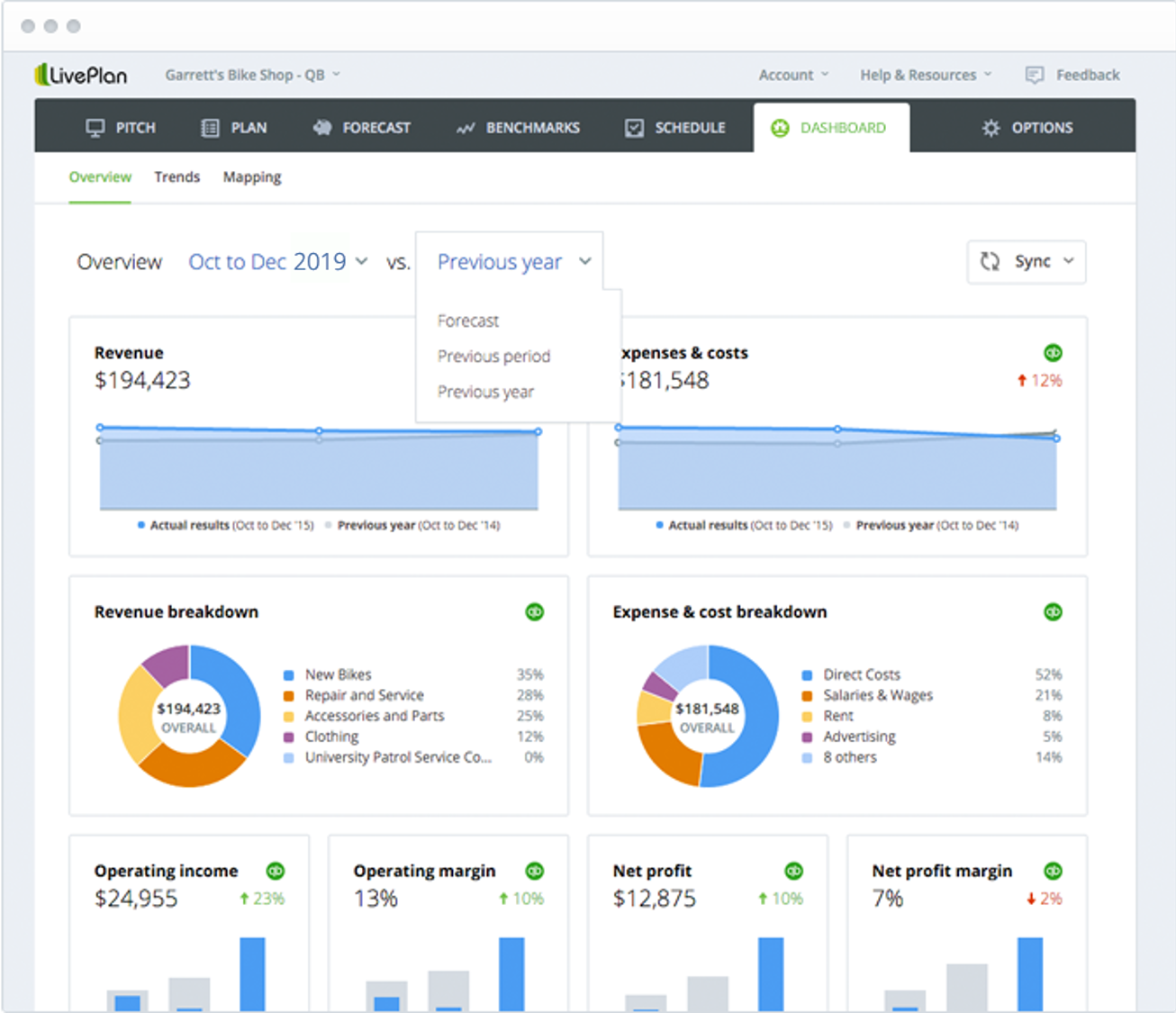This screenshot has height=1013, width=1176.
Task: Click the Plan document icon
Action: pos(210,128)
